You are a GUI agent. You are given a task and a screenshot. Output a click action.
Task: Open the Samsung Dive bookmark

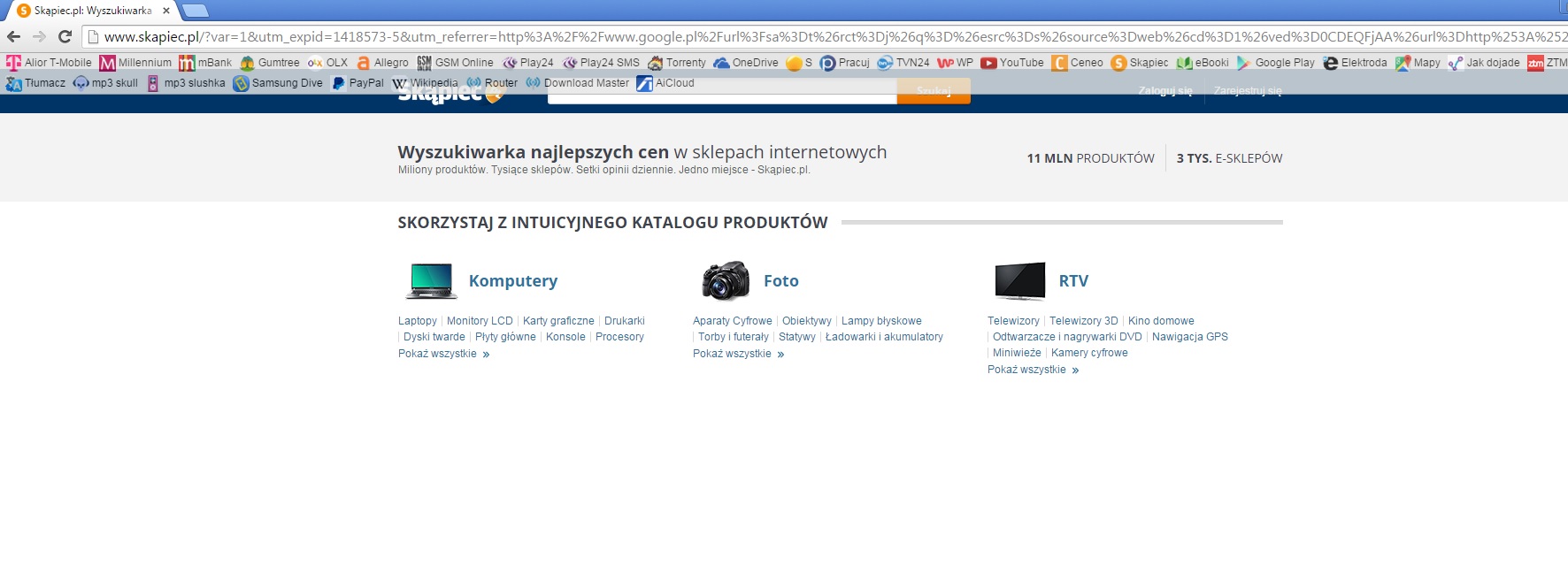[x=278, y=83]
